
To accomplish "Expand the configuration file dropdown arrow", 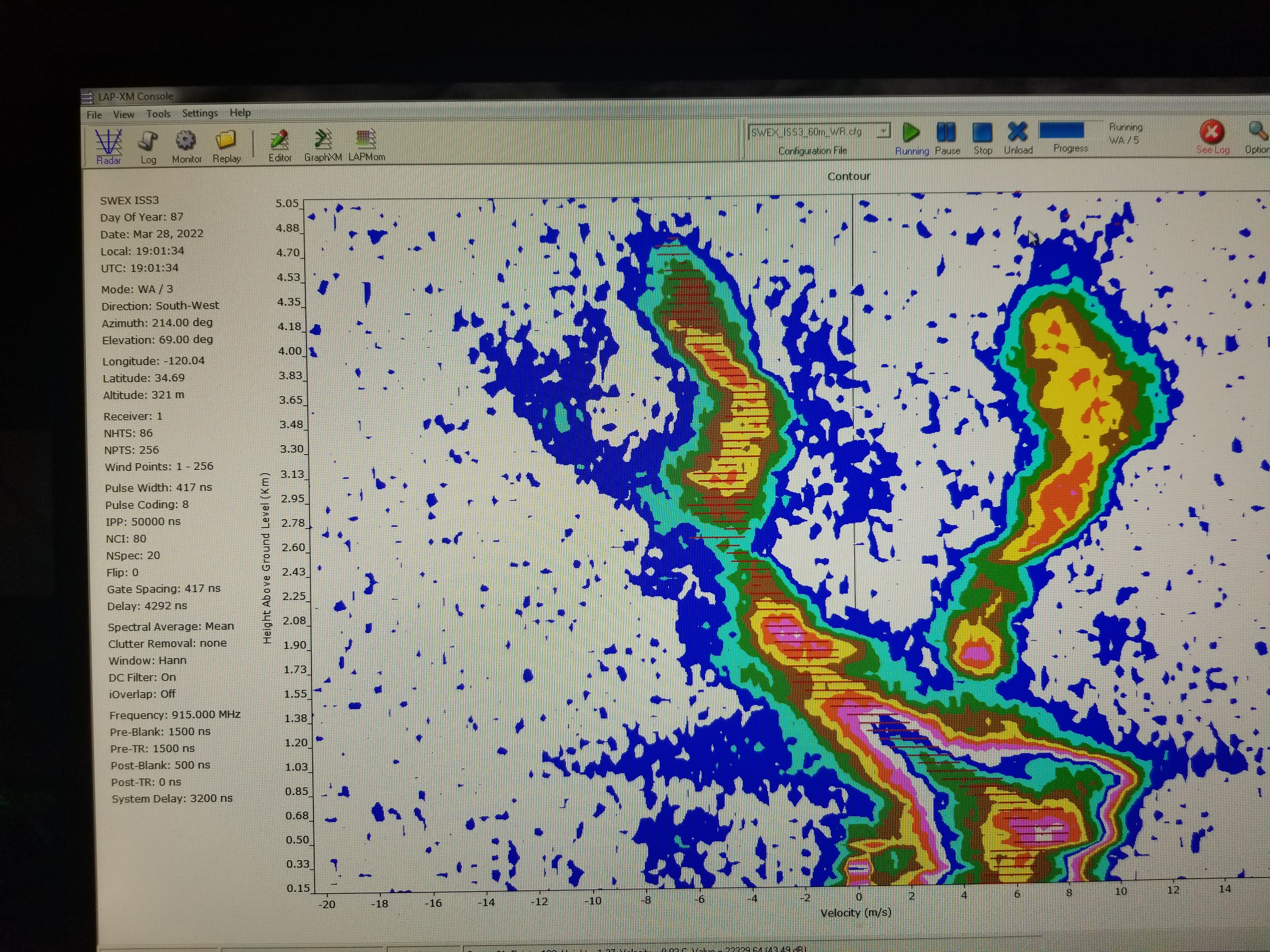I will click(x=884, y=131).
